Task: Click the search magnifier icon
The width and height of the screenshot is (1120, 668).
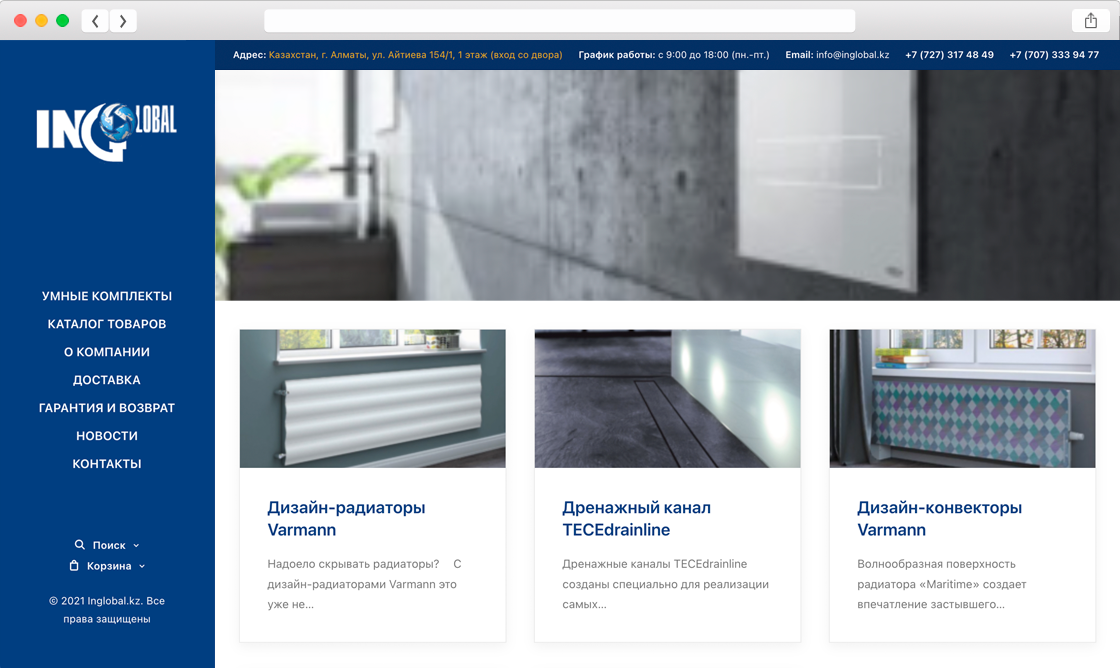Action: tap(80, 545)
